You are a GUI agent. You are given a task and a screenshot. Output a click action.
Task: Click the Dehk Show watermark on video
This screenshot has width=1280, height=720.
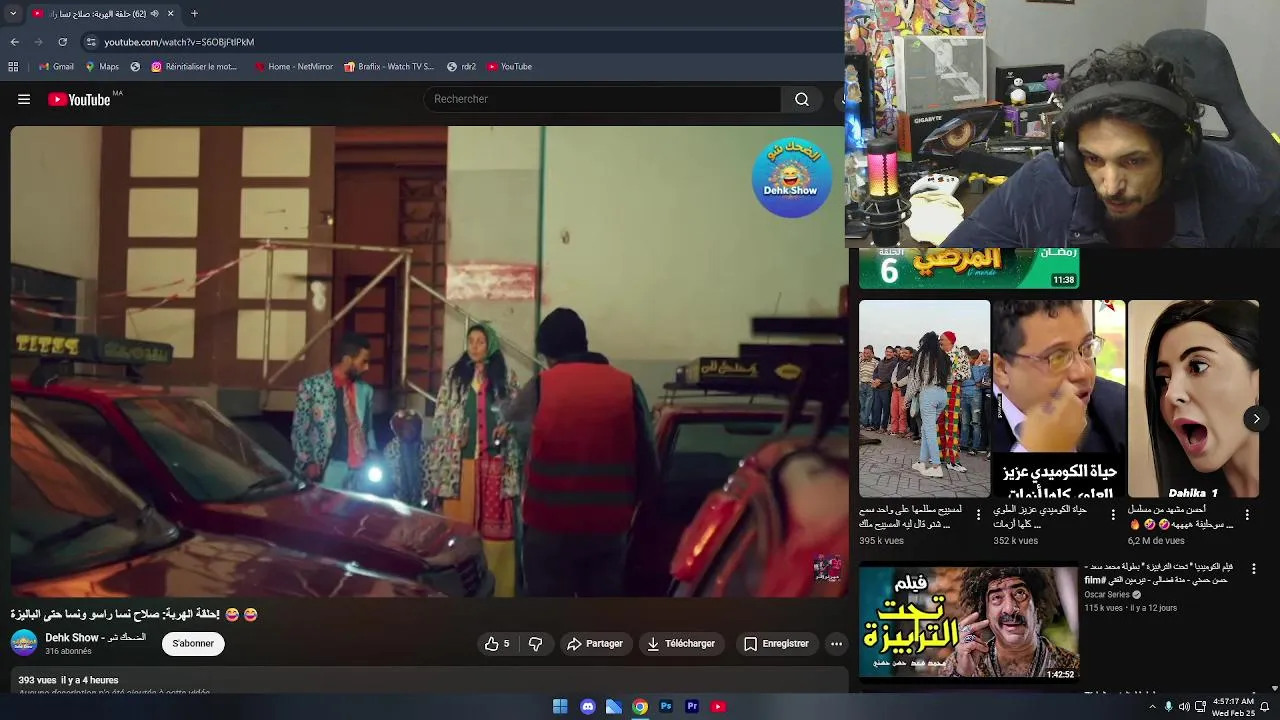[791, 178]
